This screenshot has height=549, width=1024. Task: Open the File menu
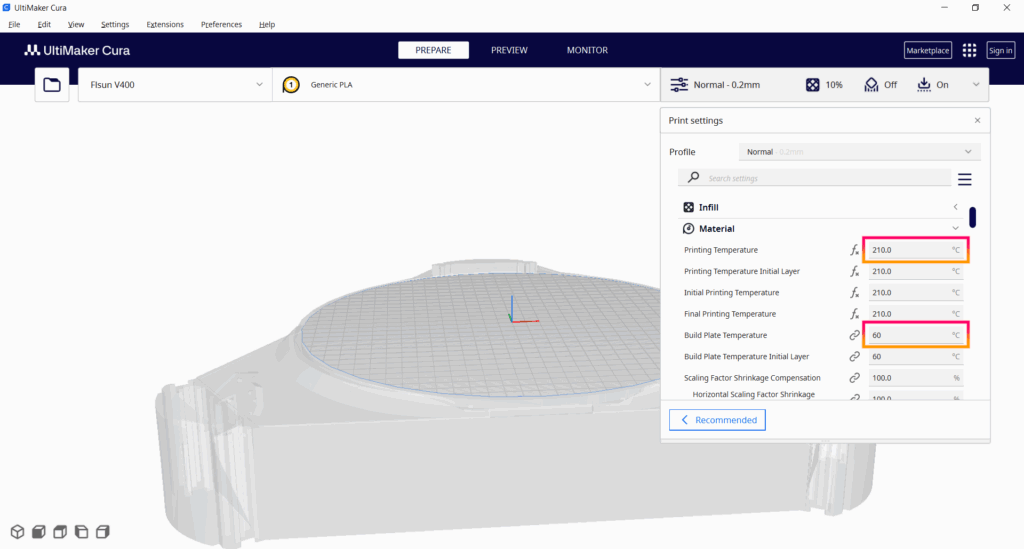coord(14,24)
